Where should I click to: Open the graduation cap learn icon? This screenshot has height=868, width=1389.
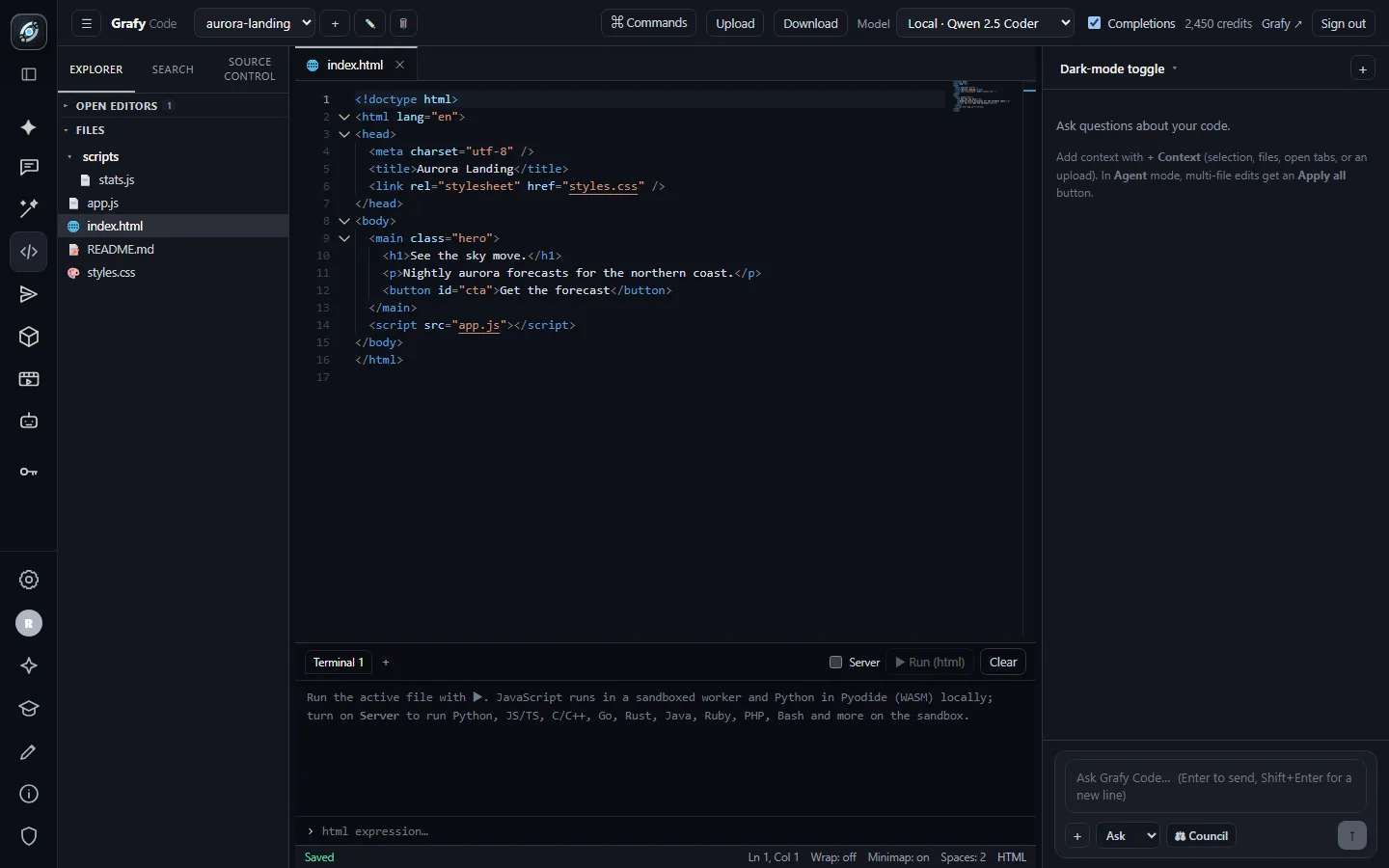(29, 709)
